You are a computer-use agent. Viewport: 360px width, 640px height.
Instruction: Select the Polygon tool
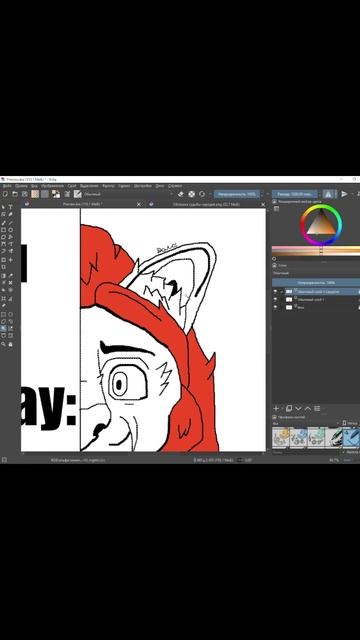click(3, 237)
